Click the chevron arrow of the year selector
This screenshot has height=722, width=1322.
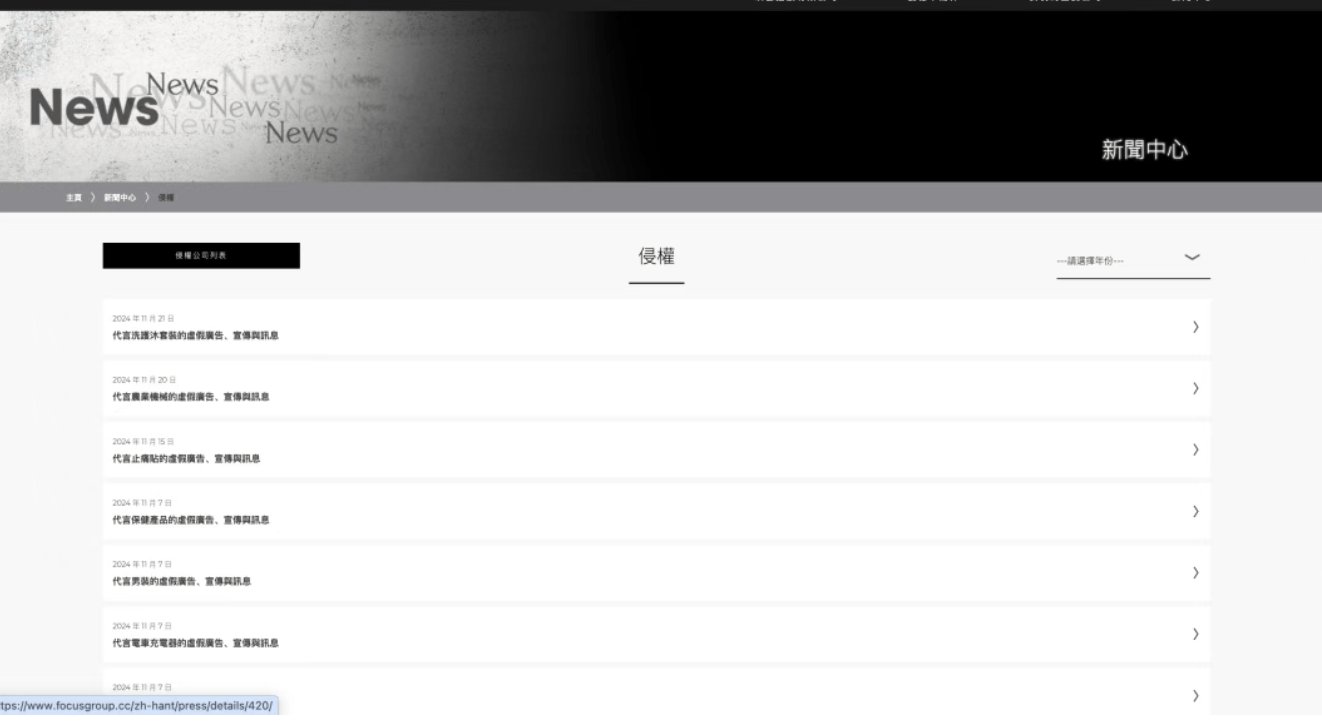pos(1191,257)
